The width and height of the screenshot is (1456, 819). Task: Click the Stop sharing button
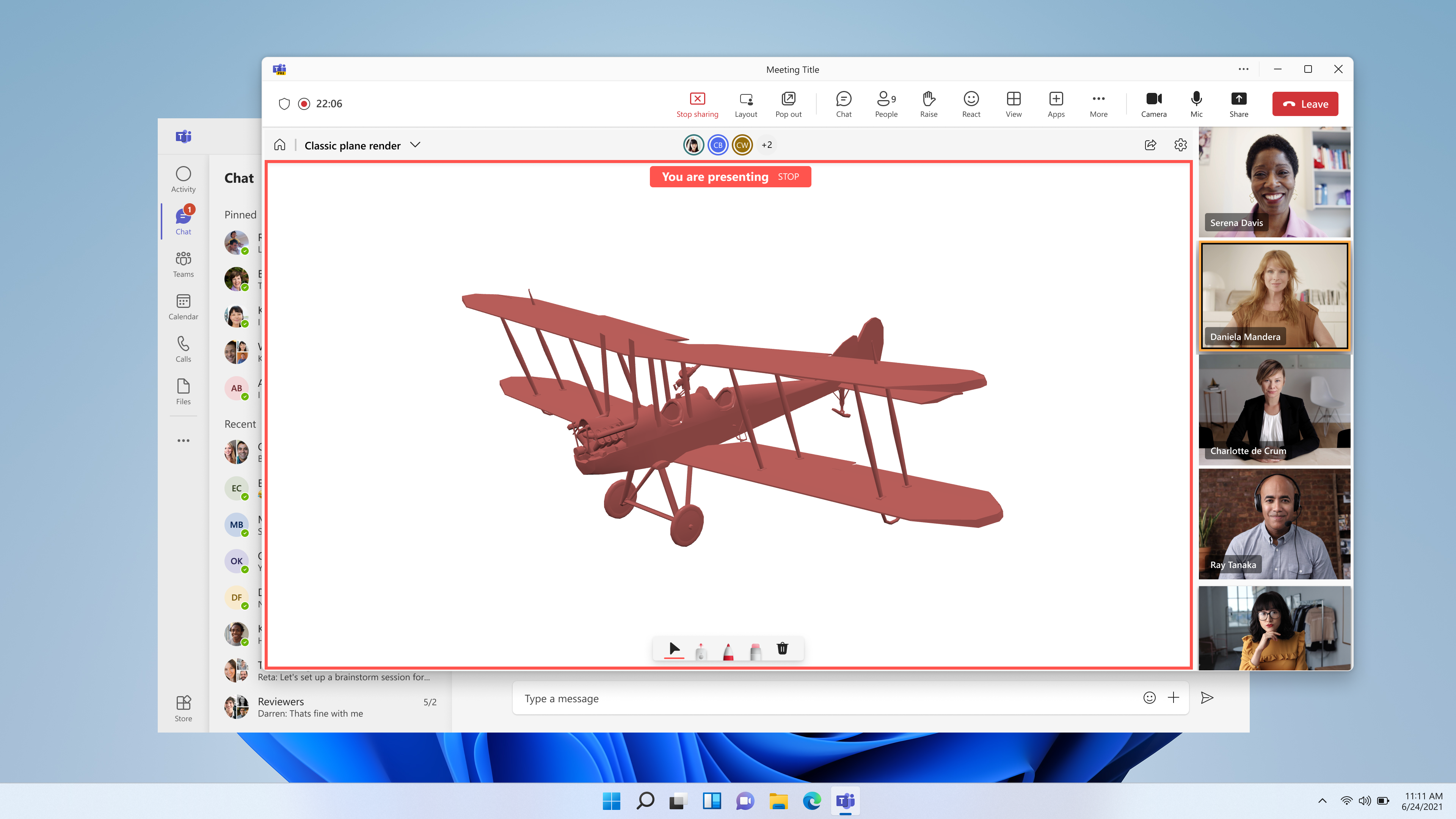[x=697, y=104]
